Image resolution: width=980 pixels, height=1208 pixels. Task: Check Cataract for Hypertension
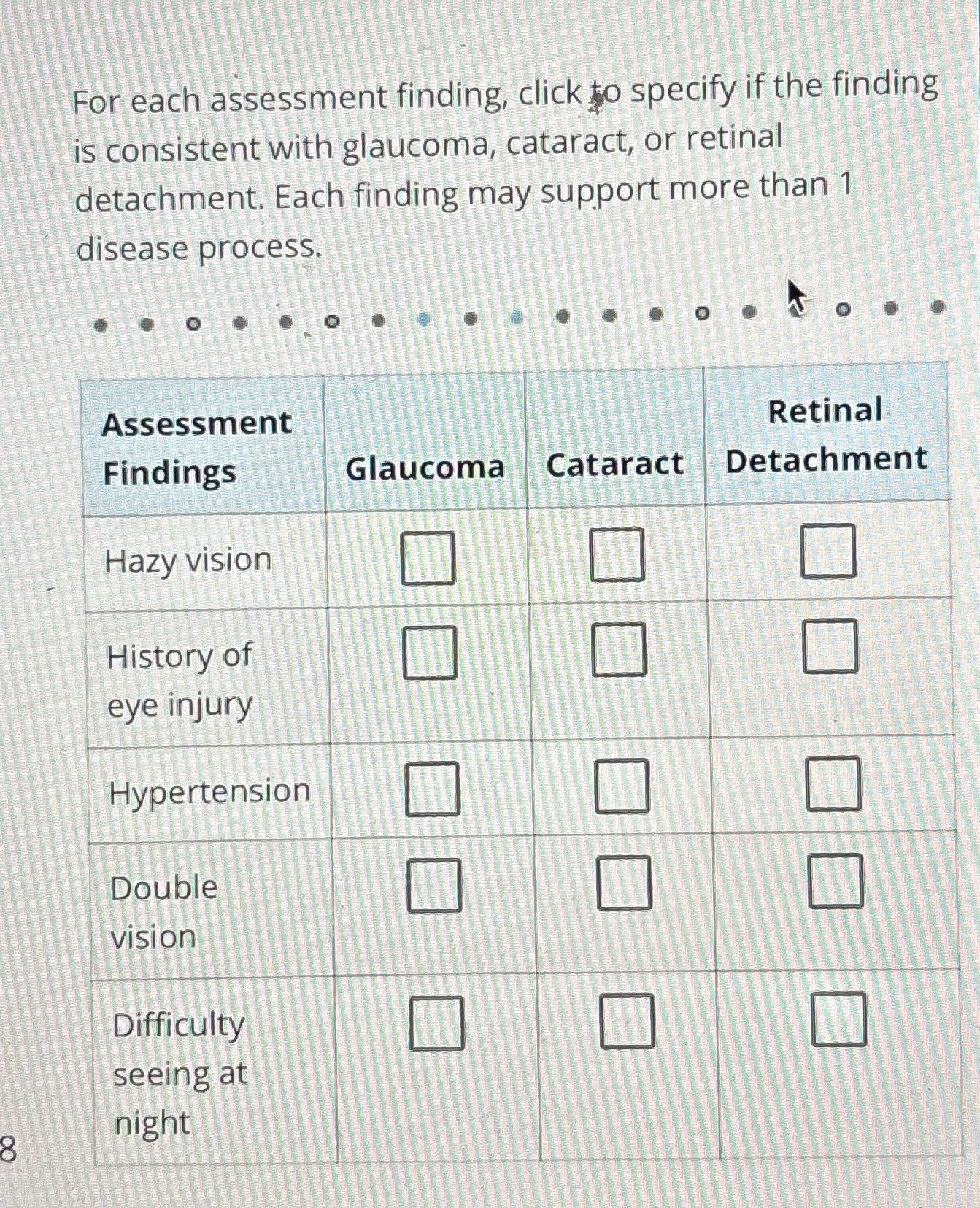click(x=623, y=787)
